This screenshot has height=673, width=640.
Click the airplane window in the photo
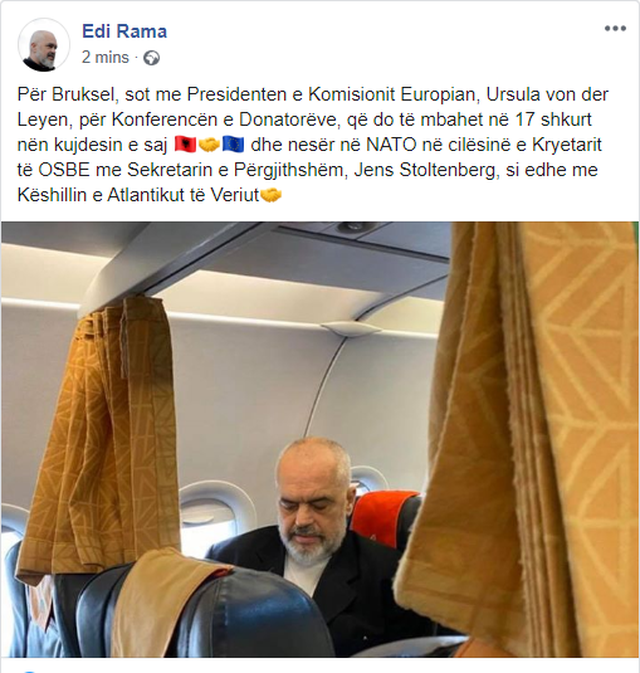[x=209, y=506]
